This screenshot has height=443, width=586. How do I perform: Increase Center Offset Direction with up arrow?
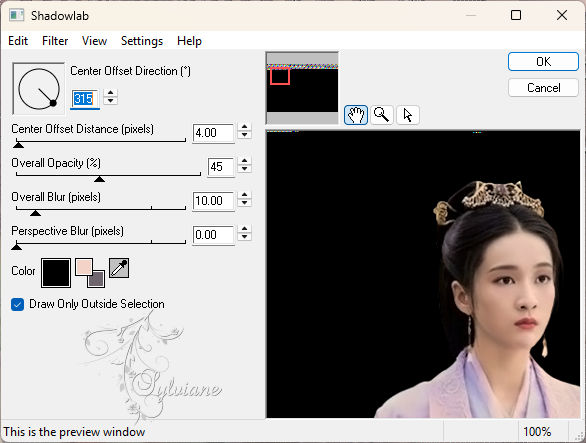pos(110,93)
